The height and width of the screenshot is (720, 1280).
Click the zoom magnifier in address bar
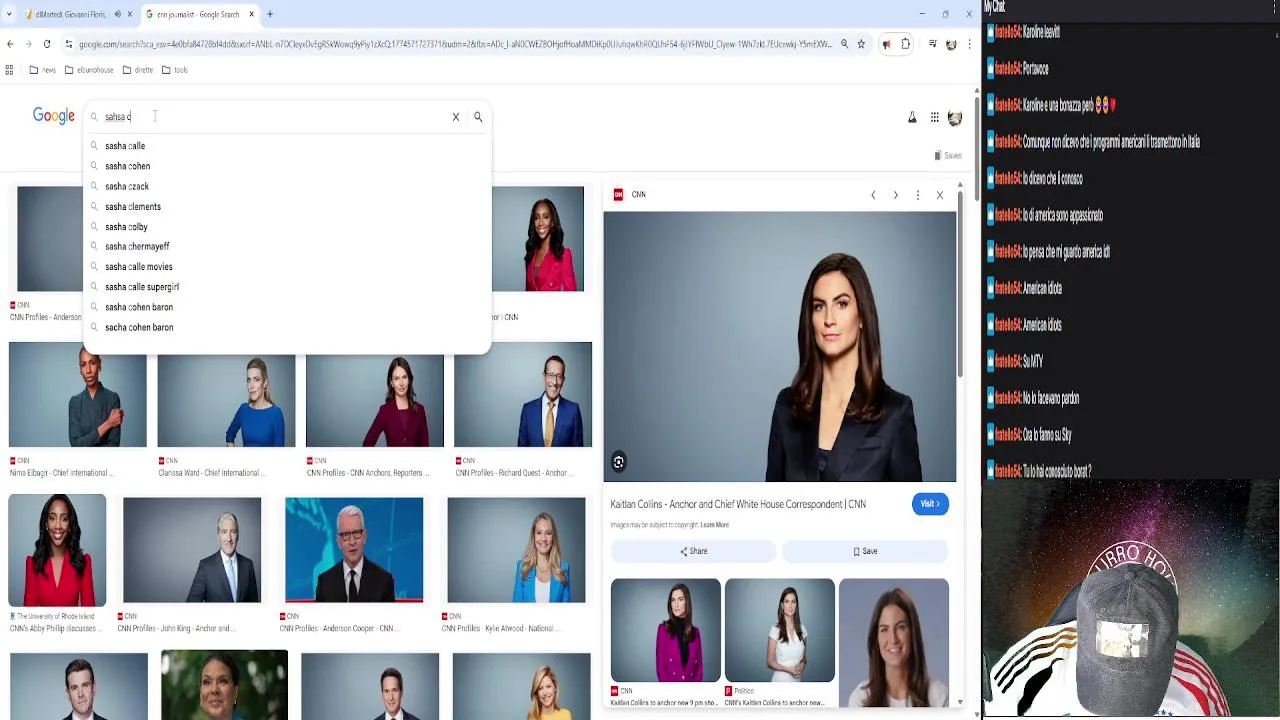point(844,44)
